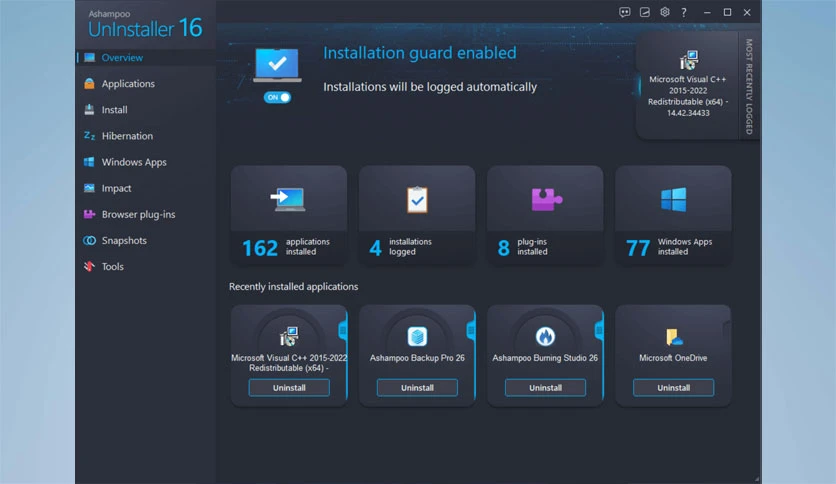Click the Impact chart icon

pos(90,188)
